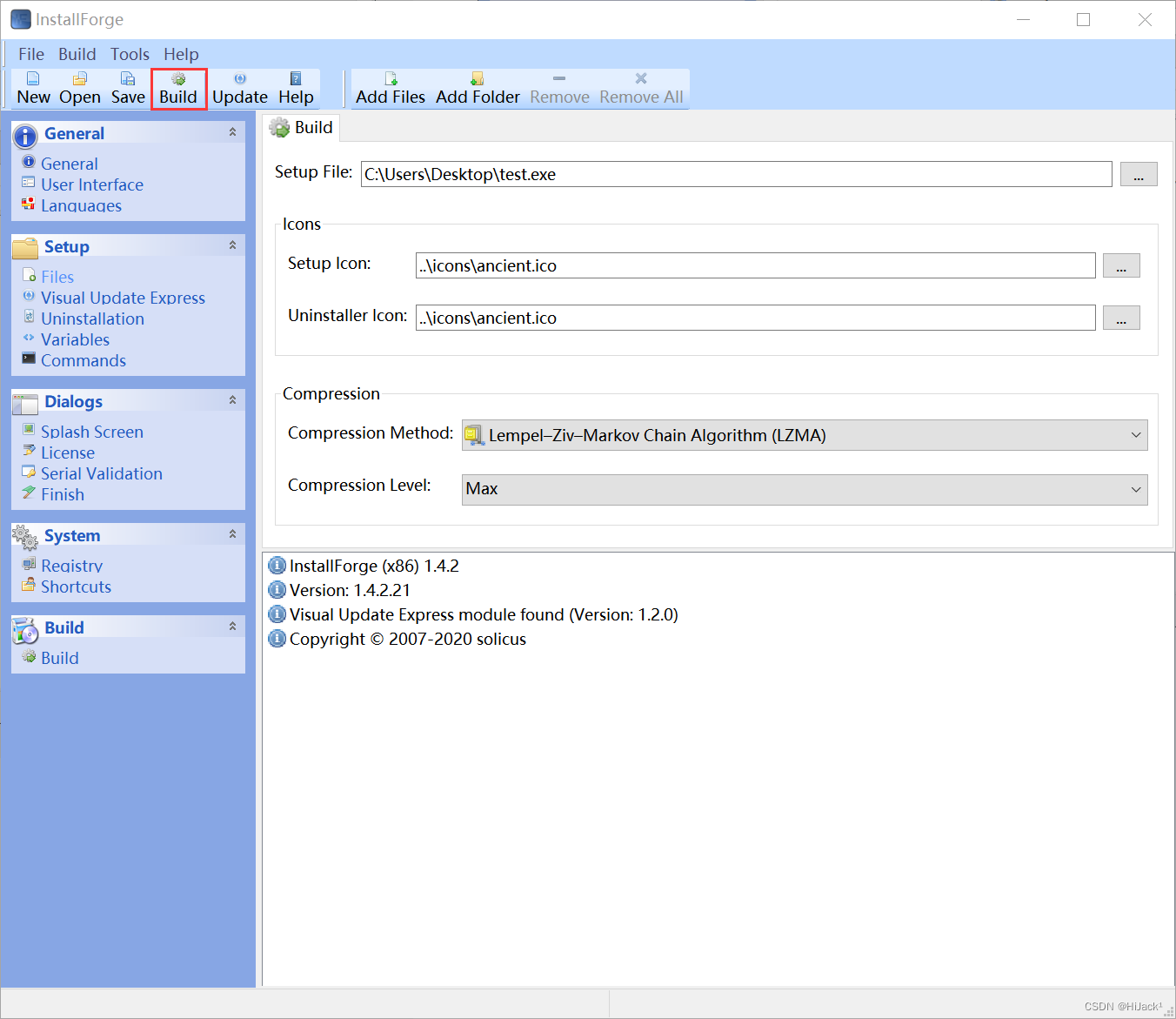Open the Registry settings in System section
The image size is (1176, 1019).
coord(70,566)
